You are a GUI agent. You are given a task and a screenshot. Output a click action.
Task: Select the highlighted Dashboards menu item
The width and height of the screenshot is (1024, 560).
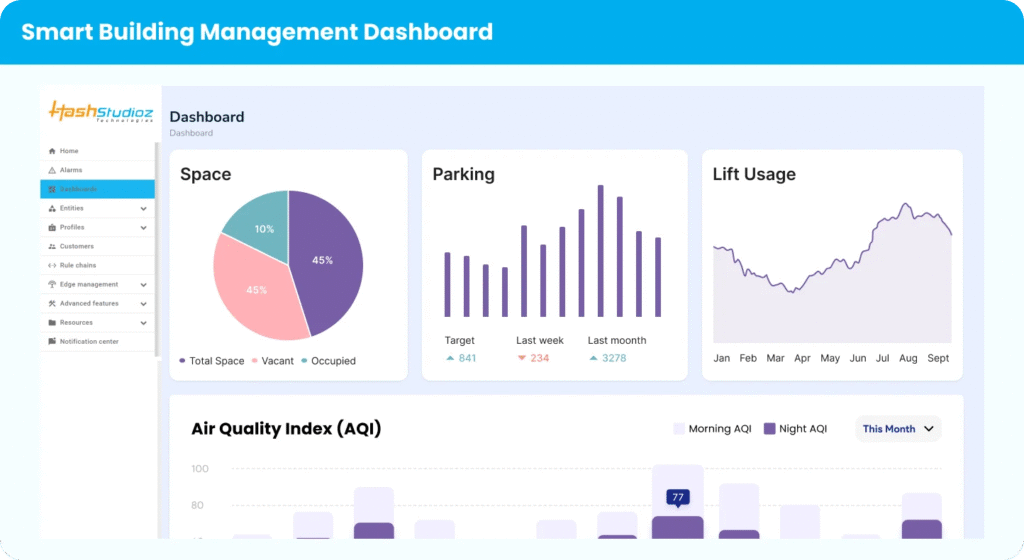click(97, 189)
